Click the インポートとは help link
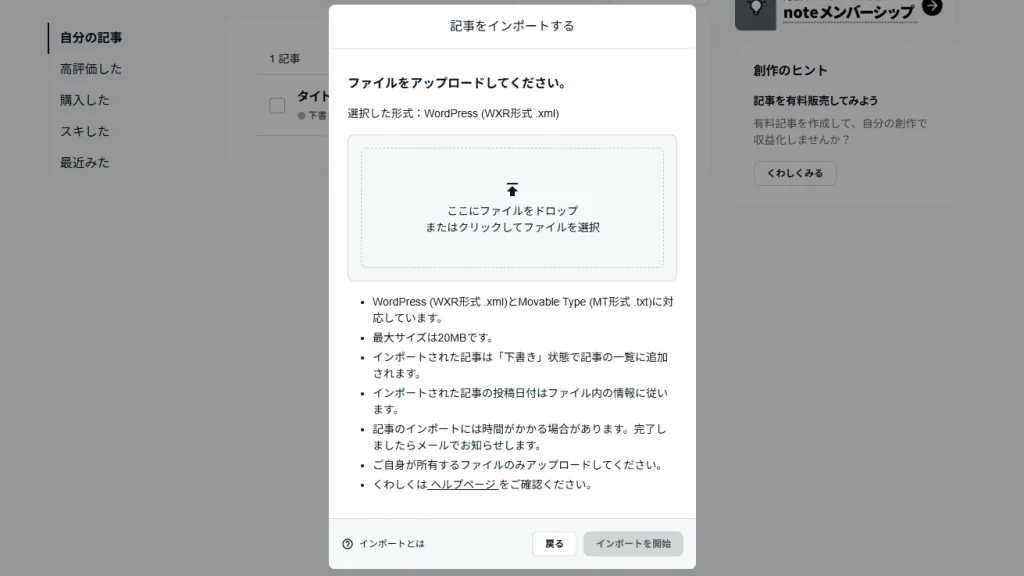The width and height of the screenshot is (1024, 576). 391,543
